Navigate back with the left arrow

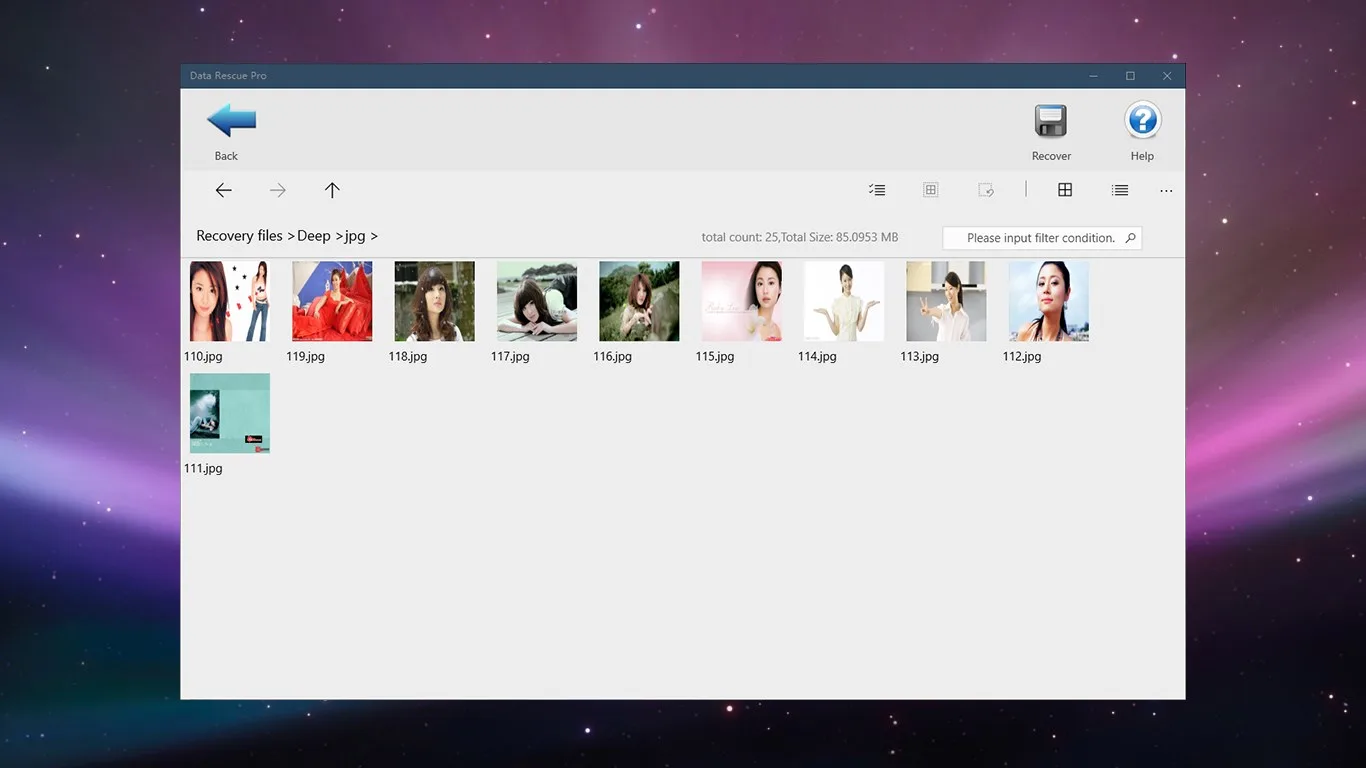click(224, 190)
